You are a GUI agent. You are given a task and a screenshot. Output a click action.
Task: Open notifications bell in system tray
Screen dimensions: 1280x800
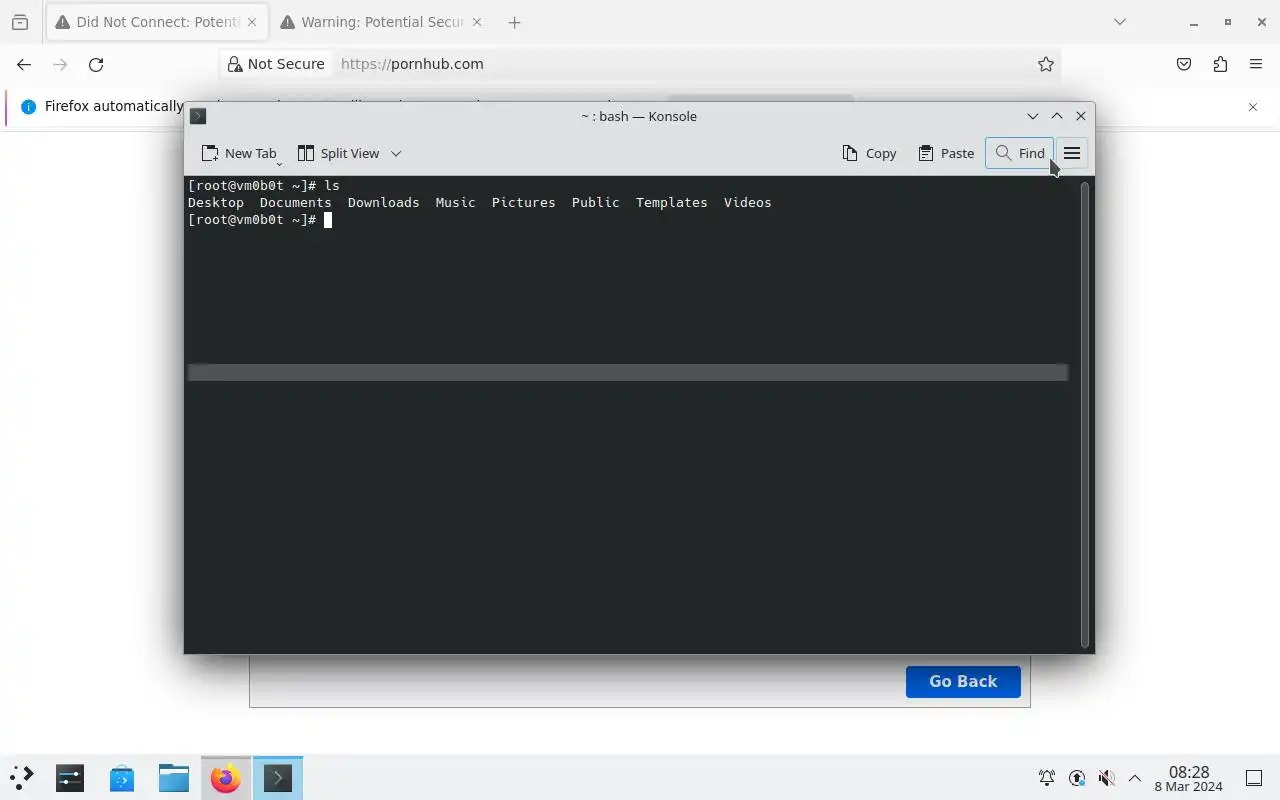[x=1047, y=778]
